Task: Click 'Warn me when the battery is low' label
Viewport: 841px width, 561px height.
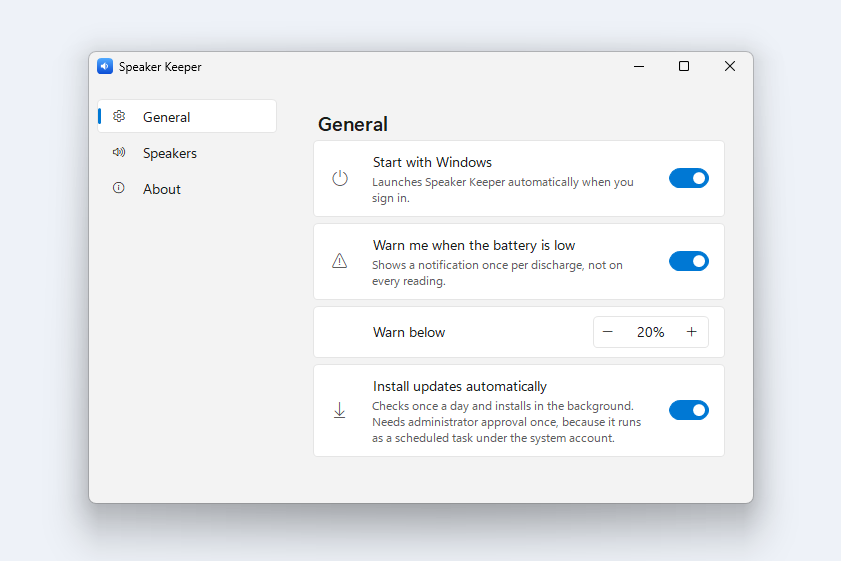Action: click(x=474, y=245)
